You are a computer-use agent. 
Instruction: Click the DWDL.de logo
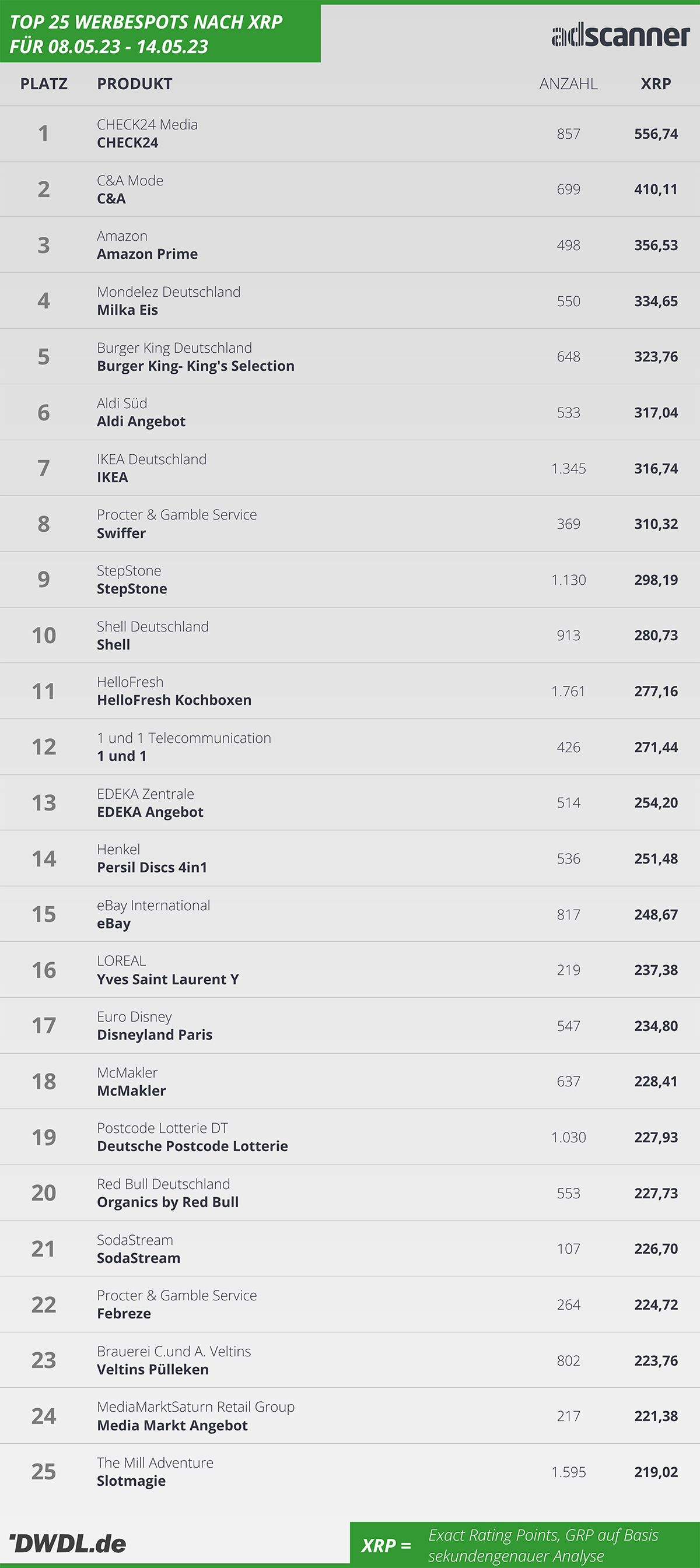[x=68, y=1543]
